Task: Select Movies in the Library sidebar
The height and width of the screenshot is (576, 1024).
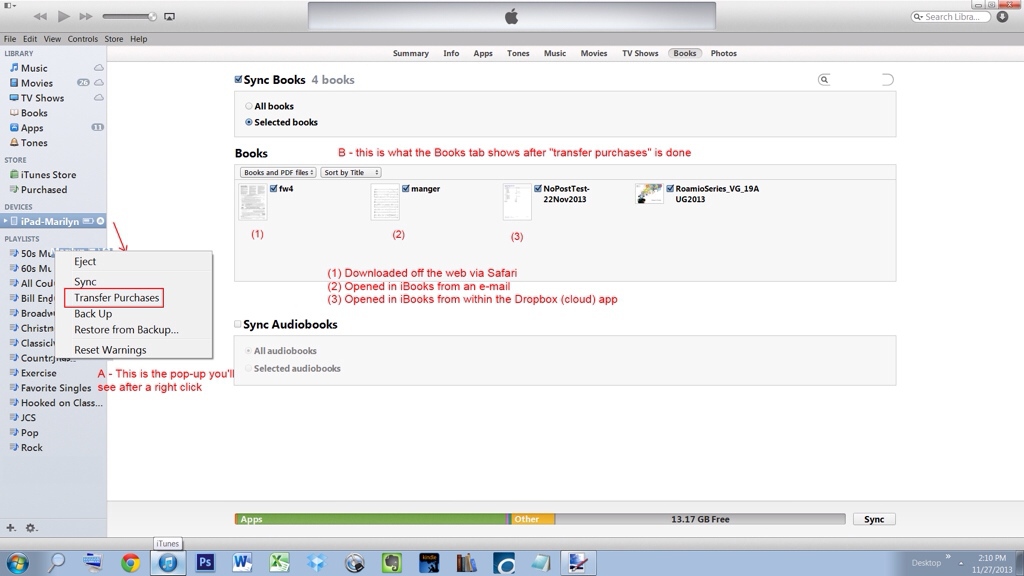Action: [x=37, y=83]
